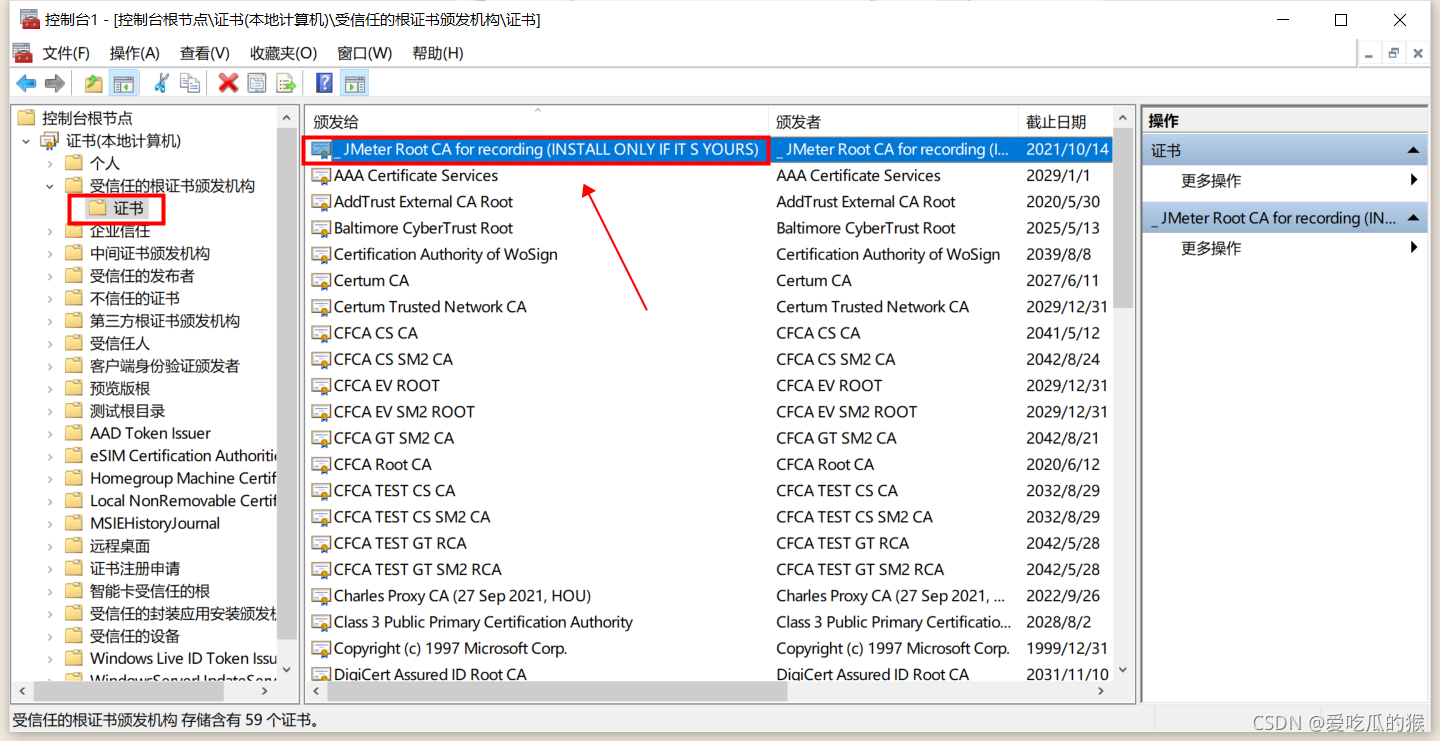This screenshot has height=741, width=1440.
Task: Open the 窗口(W) menu
Action: point(365,53)
